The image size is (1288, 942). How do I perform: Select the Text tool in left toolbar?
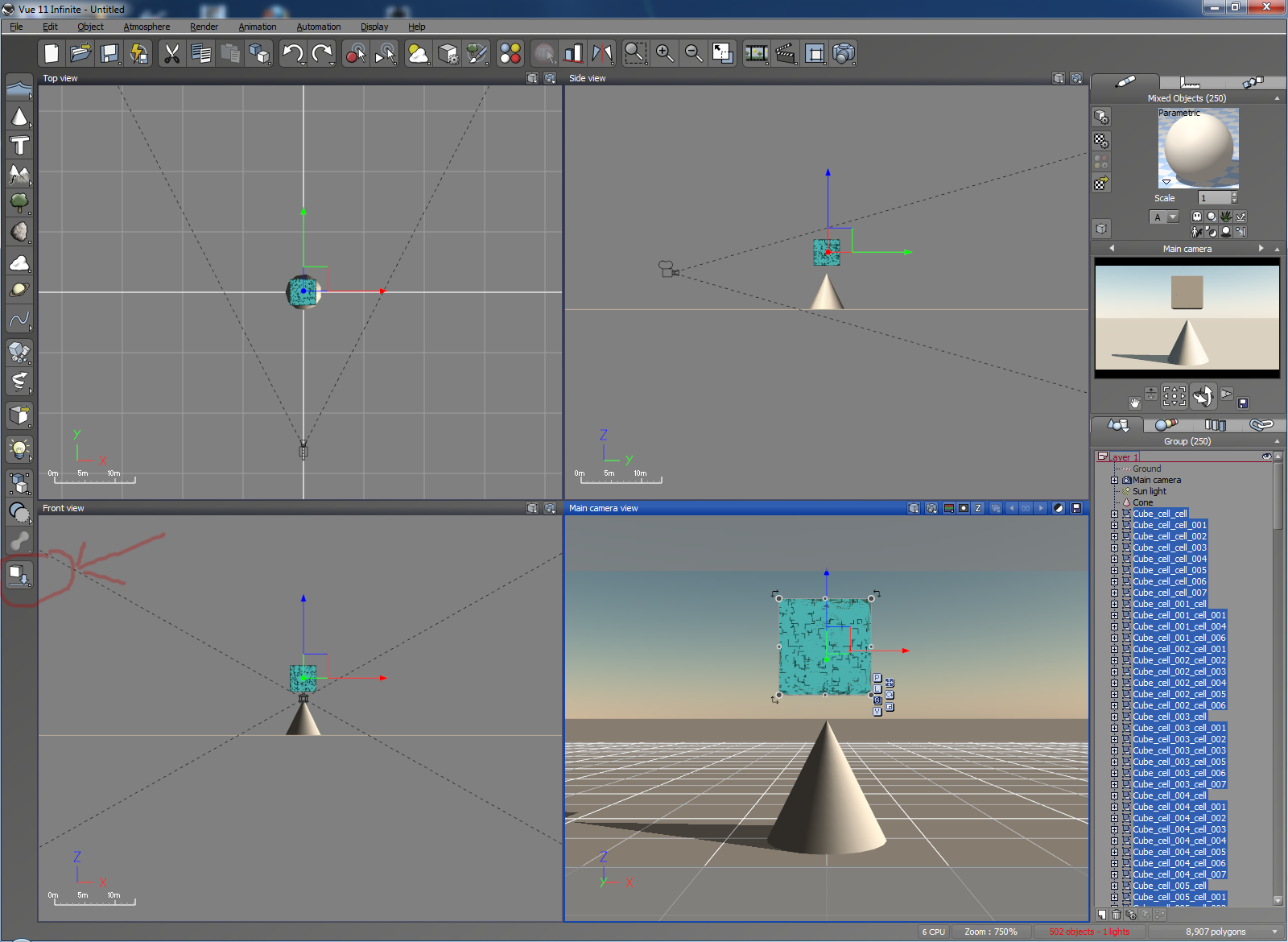[19, 146]
